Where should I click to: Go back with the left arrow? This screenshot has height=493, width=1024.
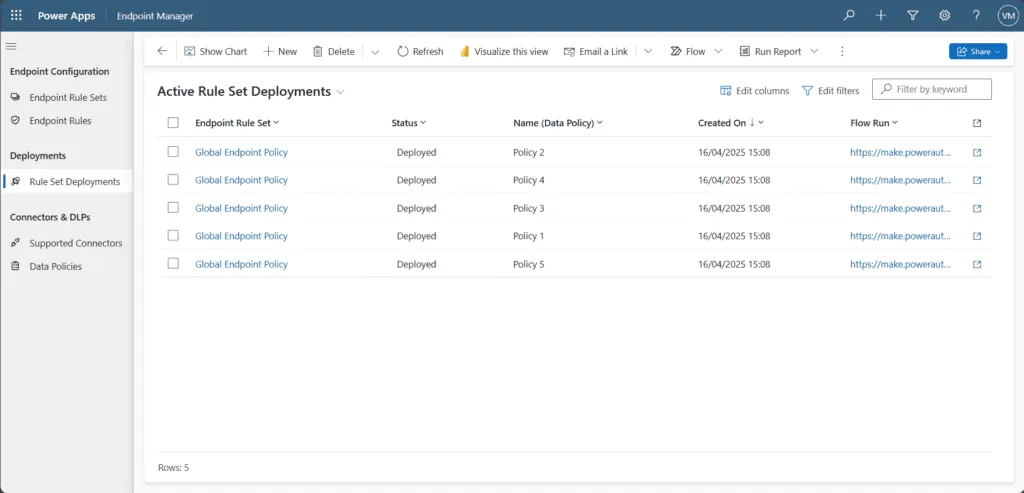click(162, 51)
